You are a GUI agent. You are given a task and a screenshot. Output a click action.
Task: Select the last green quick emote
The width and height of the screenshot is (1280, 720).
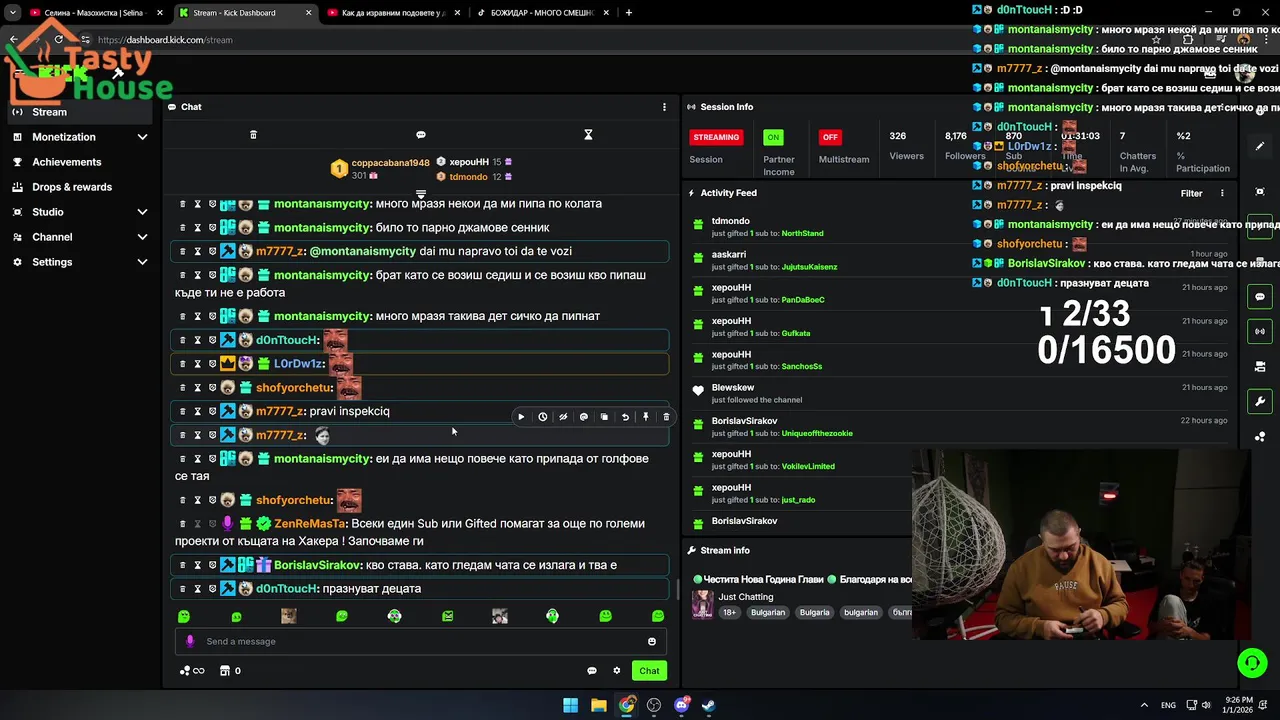(658, 617)
